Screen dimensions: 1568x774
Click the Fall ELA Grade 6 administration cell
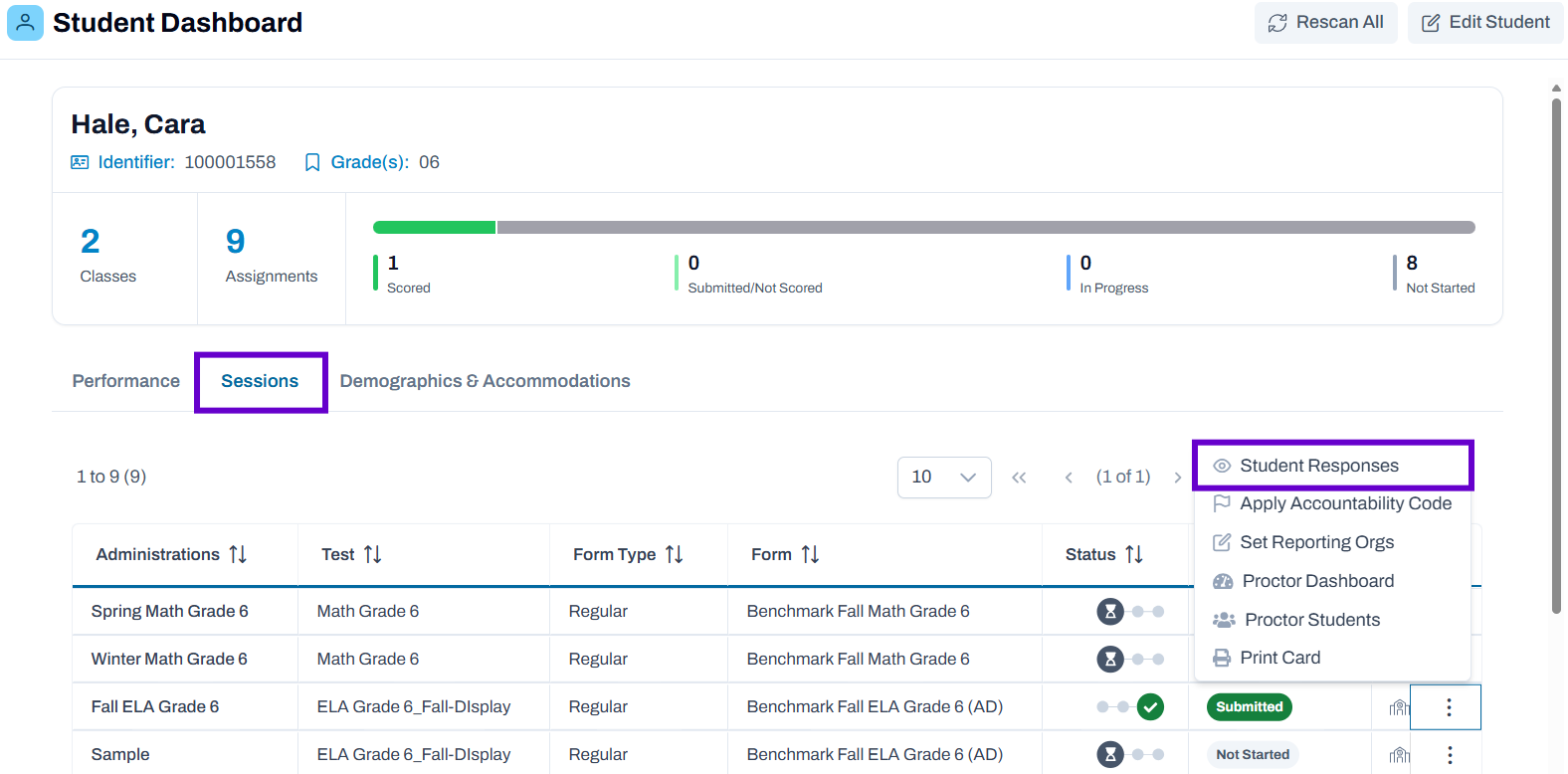tap(185, 706)
